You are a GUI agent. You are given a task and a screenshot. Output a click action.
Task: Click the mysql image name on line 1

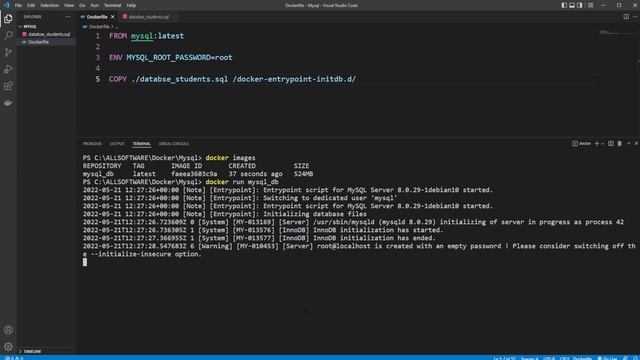pyautogui.click(x=142, y=36)
